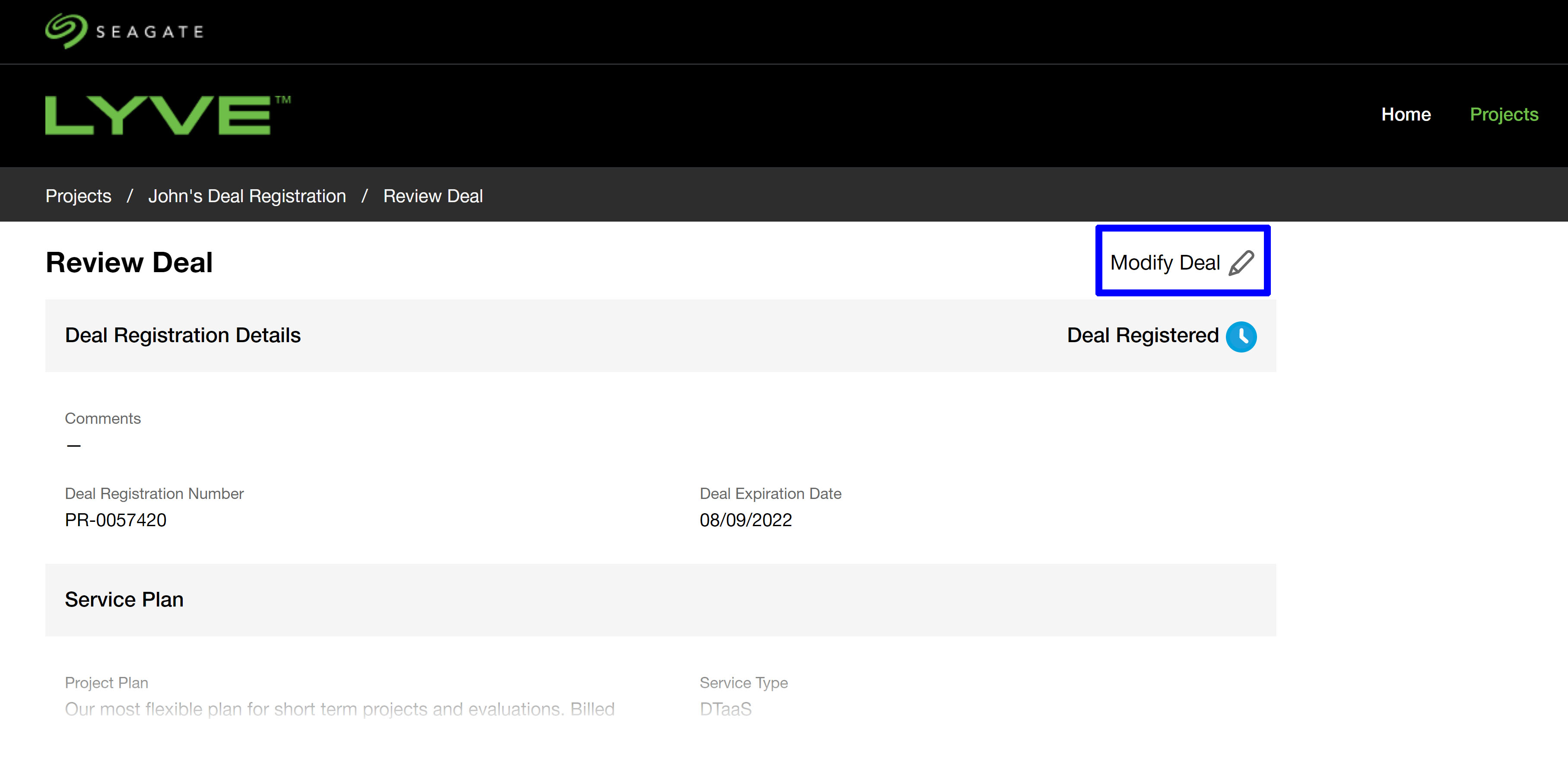Click the Seagate spiral logo icon

point(66,30)
